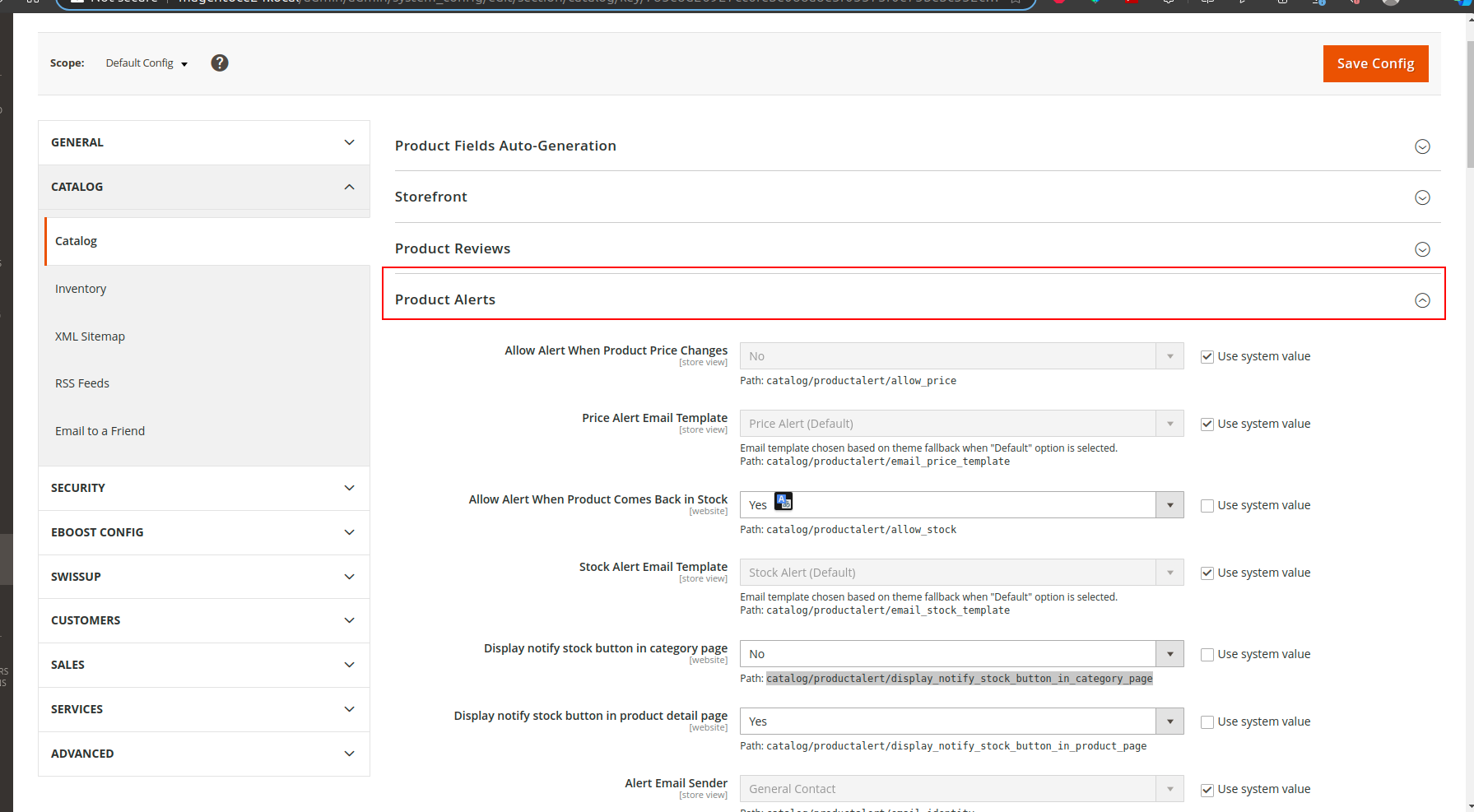Expand the Storefront section circle arrow

tap(1421, 197)
